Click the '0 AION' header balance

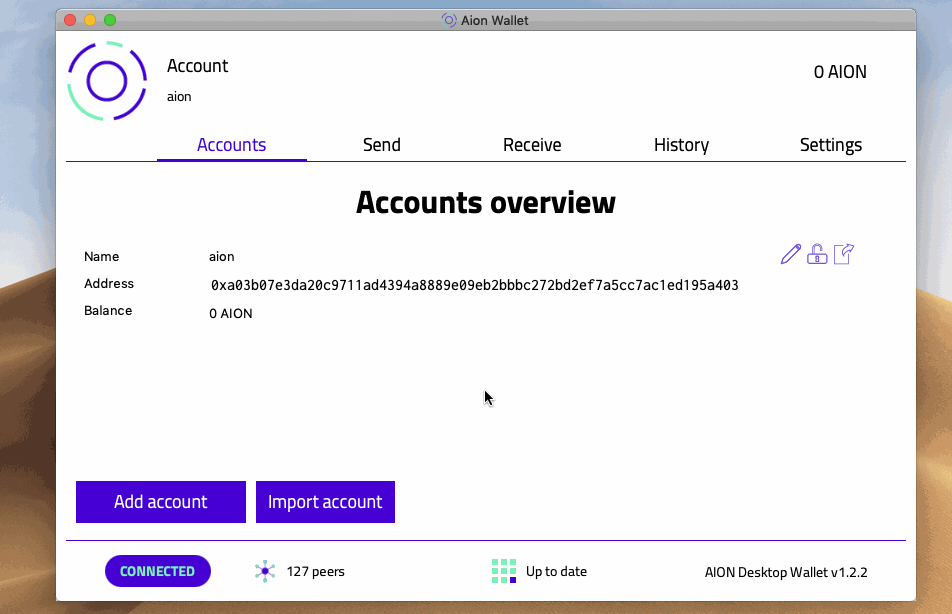coord(840,72)
